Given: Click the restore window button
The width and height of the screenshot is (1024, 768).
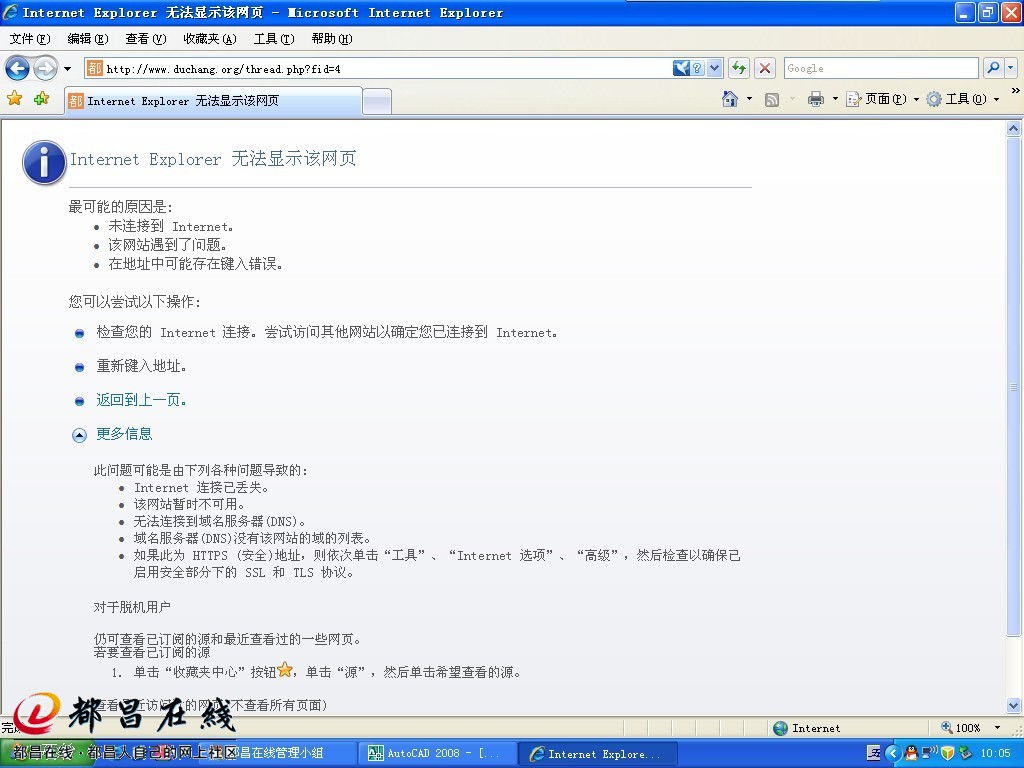Looking at the screenshot, I should (988, 12).
